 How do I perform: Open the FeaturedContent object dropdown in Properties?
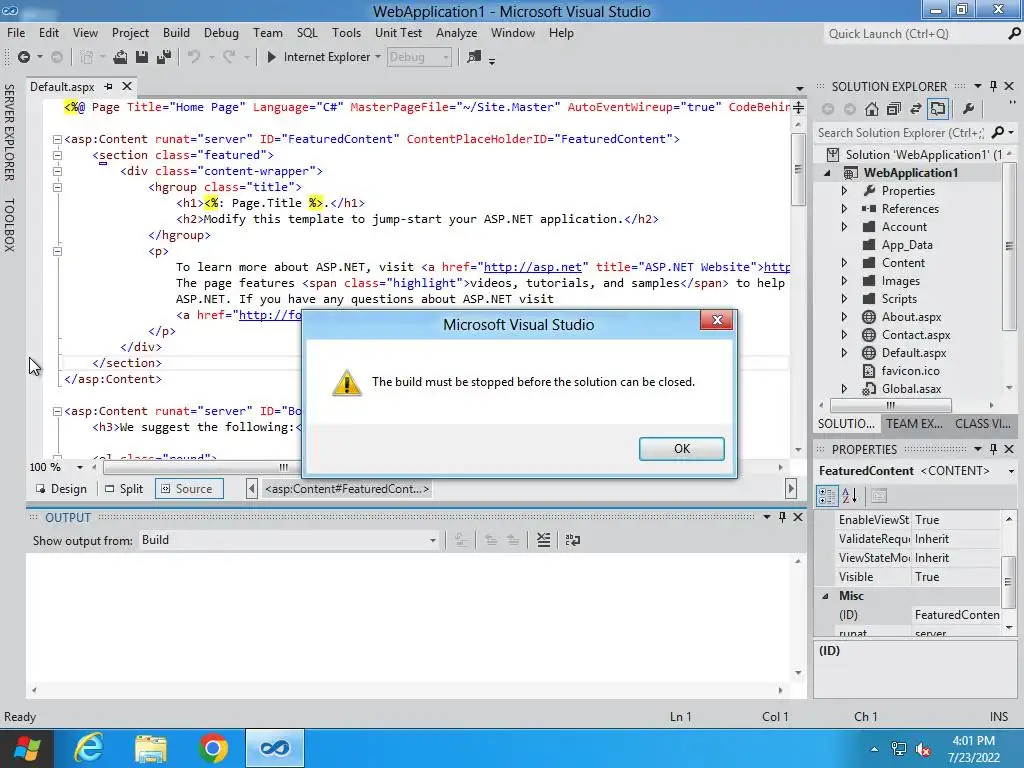[1011, 471]
